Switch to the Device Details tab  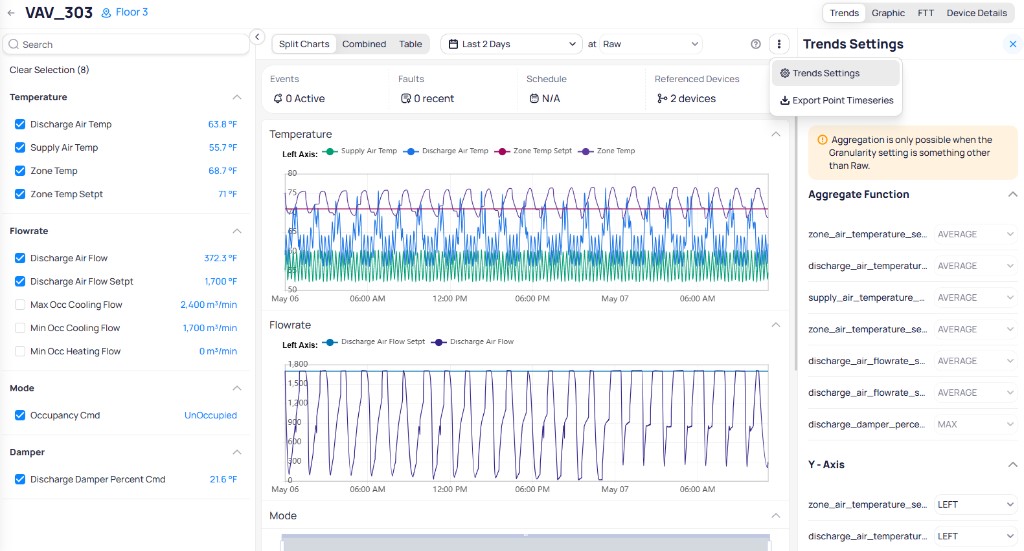click(x=976, y=12)
